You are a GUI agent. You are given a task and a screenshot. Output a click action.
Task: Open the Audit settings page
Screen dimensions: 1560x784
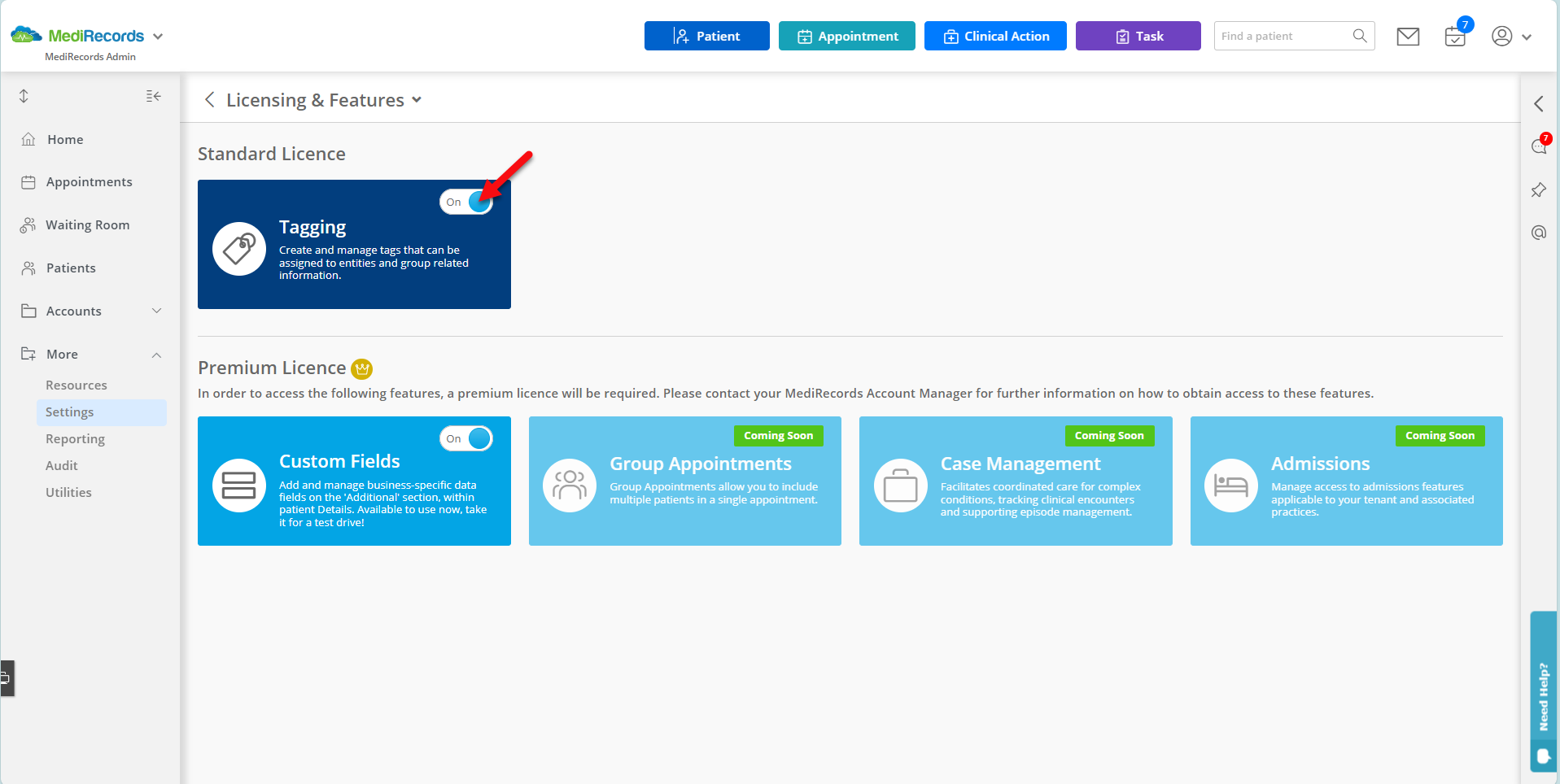[x=61, y=465]
